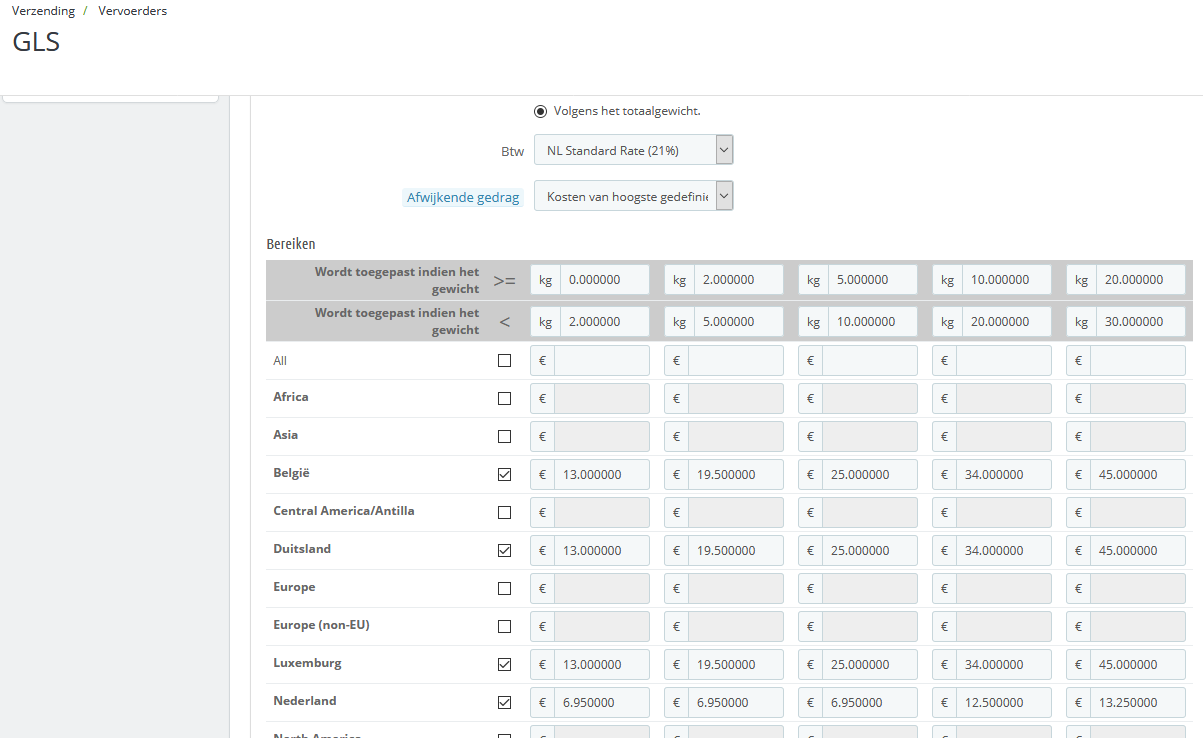Screen dimensions: 1203x738
Task: Edit Luxemburg price 13.000000
Action: (x=602, y=665)
